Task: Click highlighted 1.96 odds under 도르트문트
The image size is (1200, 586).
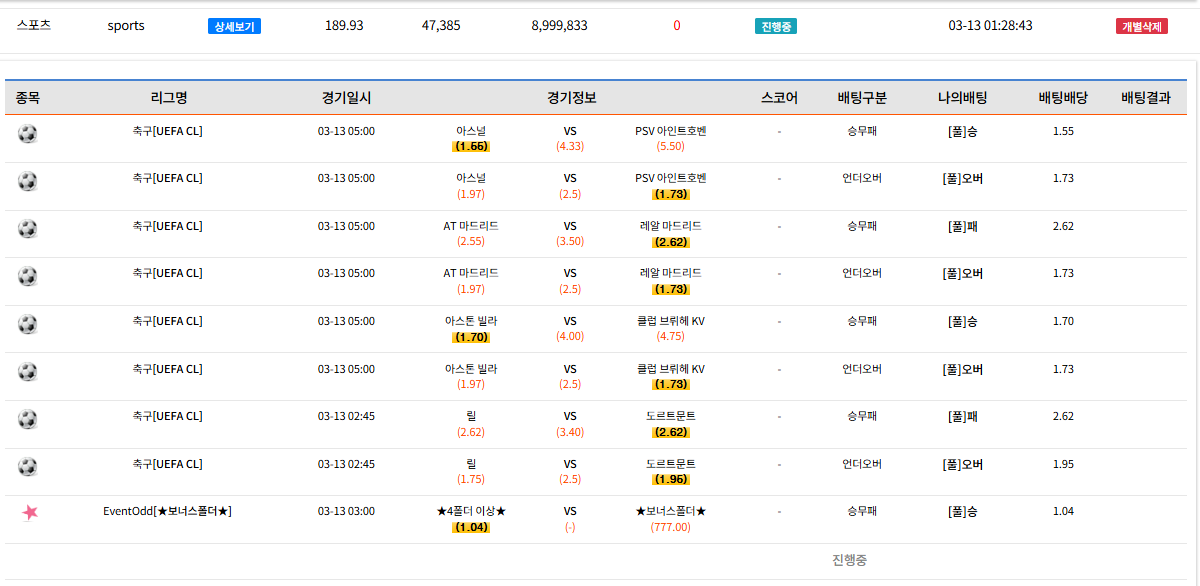Action: tap(671, 480)
